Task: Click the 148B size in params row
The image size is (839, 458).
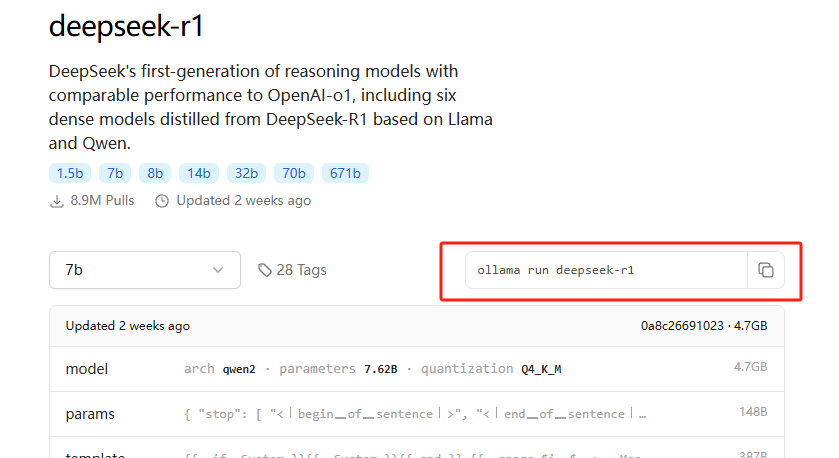Action: 753,412
